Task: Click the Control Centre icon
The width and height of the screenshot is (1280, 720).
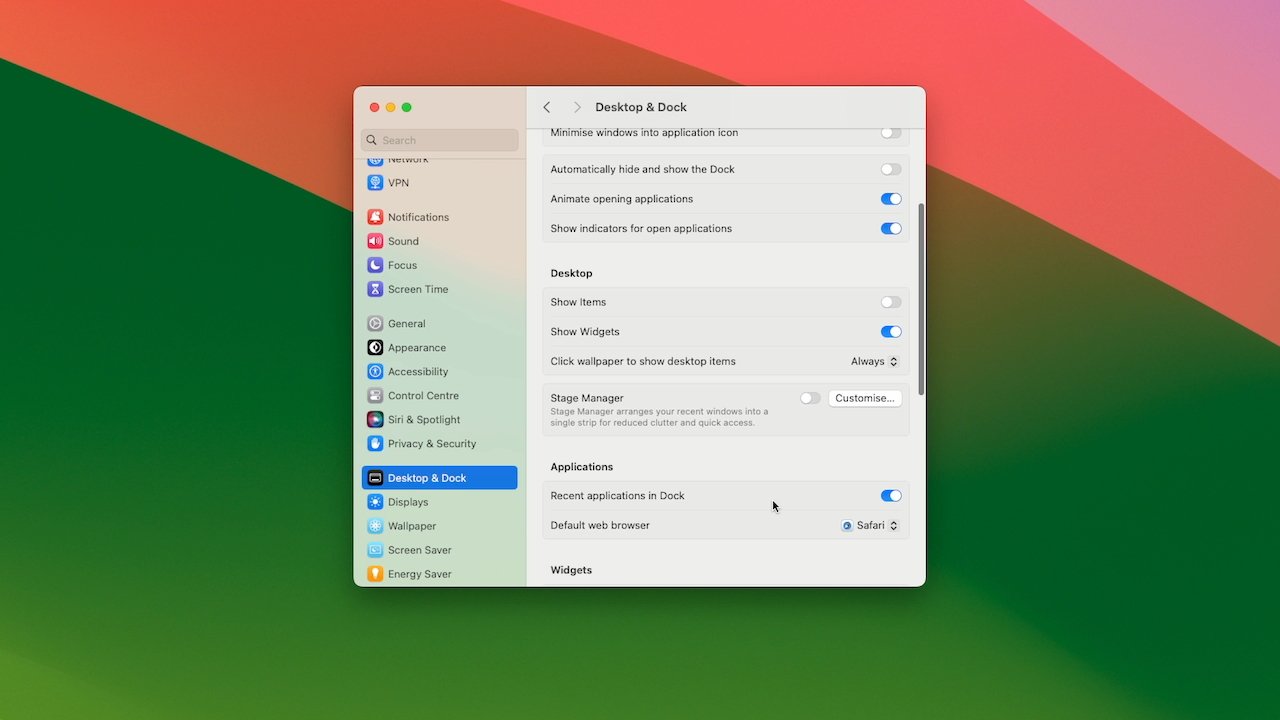Action: pyautogui.click(x=375, y=395)
